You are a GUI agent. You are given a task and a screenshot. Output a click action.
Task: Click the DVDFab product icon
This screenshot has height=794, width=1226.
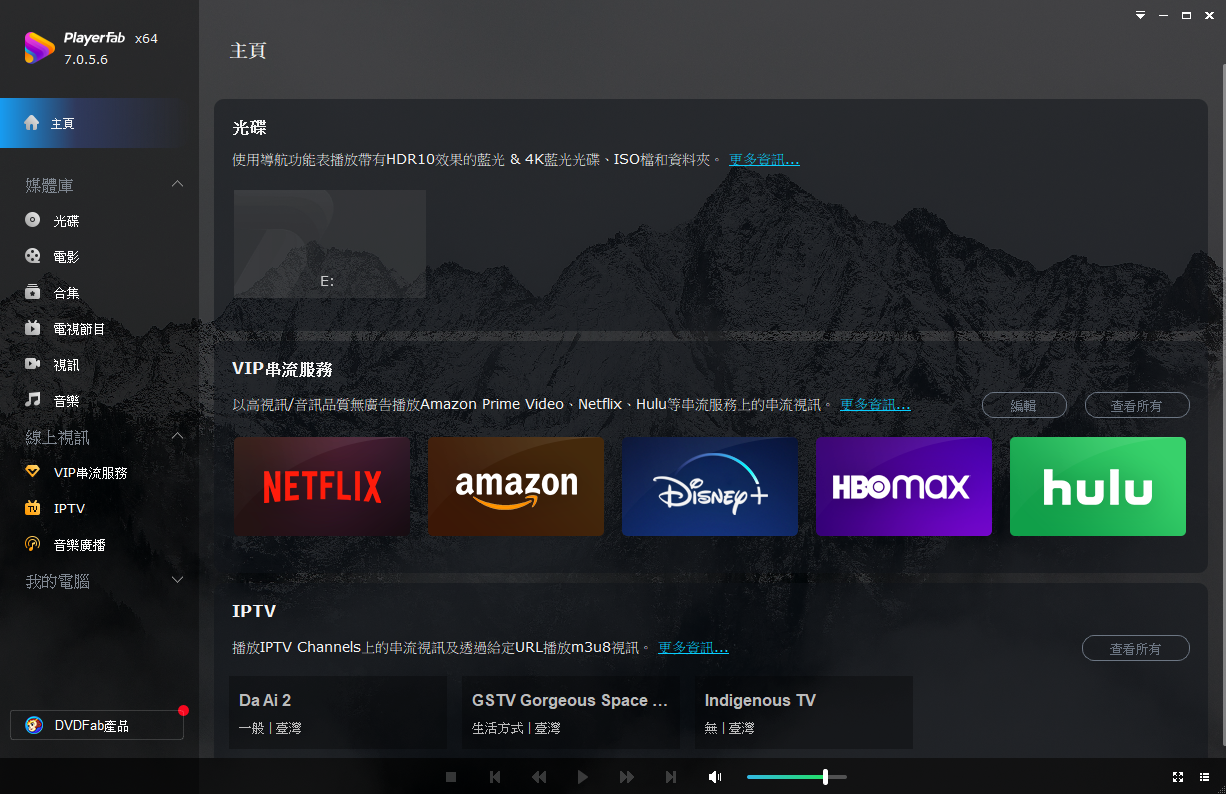click(34, 725)
